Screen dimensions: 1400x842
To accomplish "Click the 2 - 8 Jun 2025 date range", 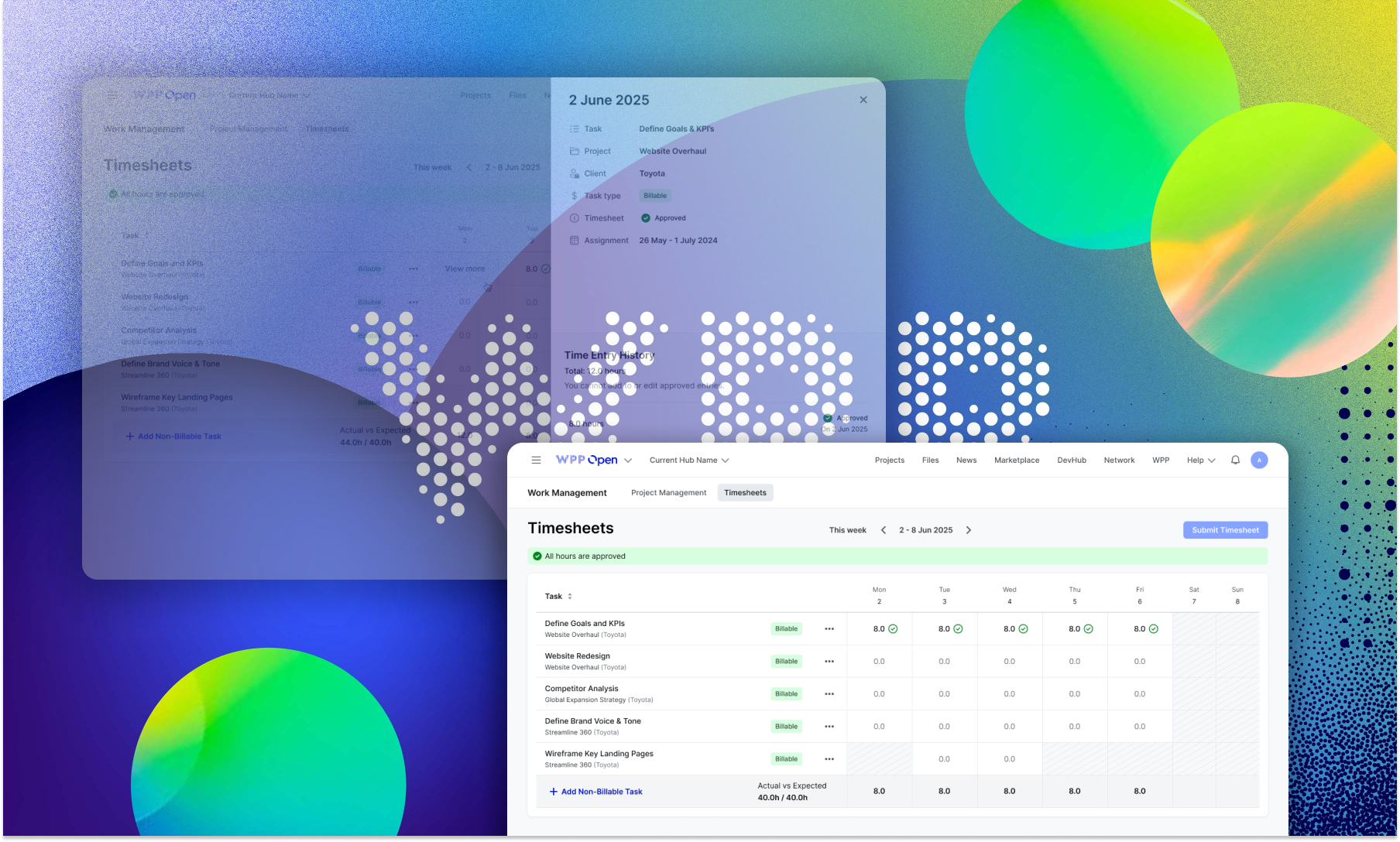I will 925,530.
